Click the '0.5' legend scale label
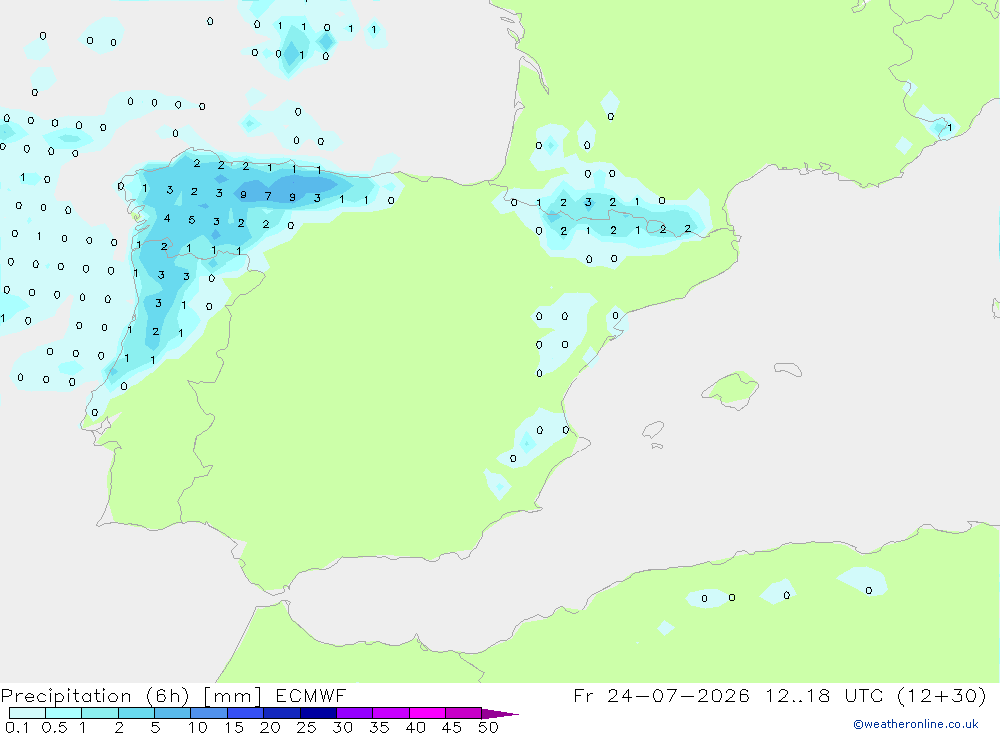This screenshot has height=733, width=1000. tap(54, 727)
